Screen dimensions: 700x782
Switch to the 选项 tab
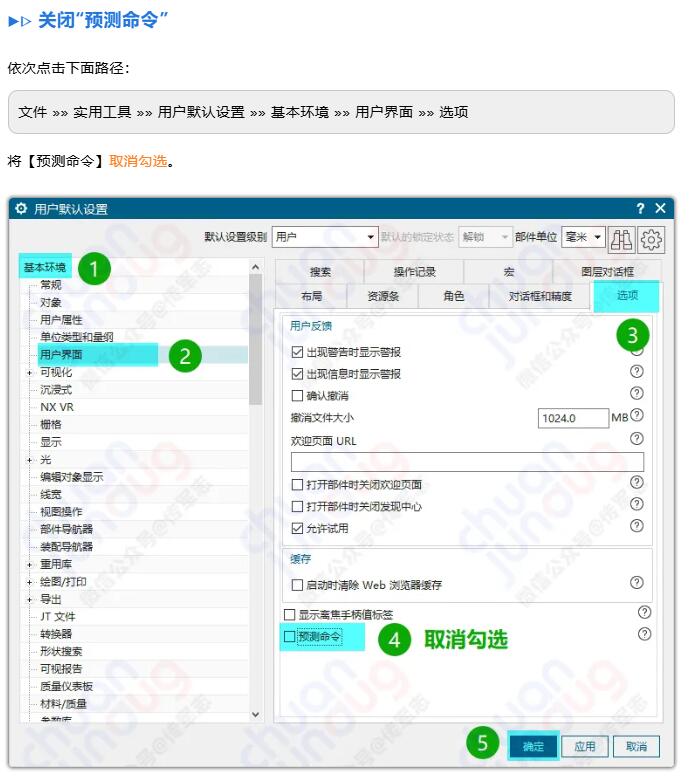(x=627, y=296)
